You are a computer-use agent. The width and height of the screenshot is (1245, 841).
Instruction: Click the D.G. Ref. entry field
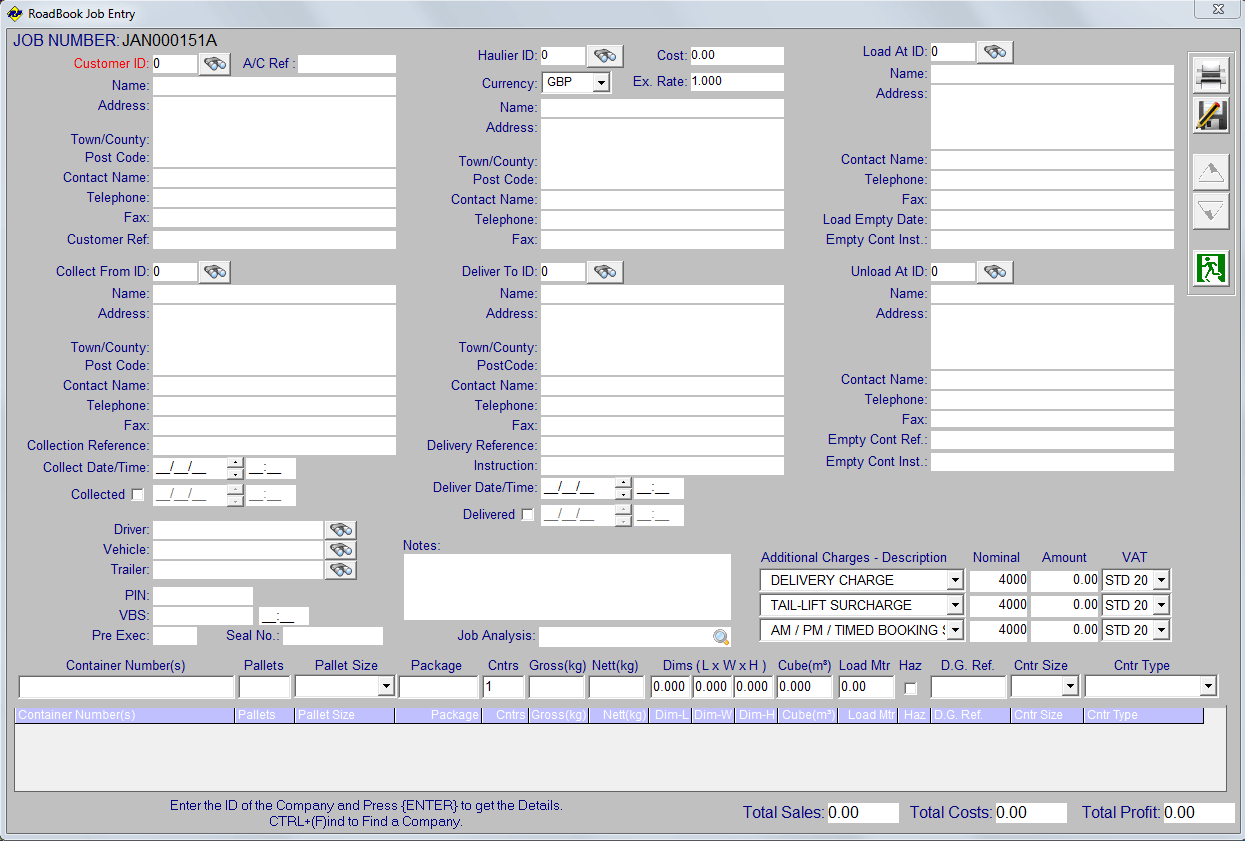(x=968, y=687)
